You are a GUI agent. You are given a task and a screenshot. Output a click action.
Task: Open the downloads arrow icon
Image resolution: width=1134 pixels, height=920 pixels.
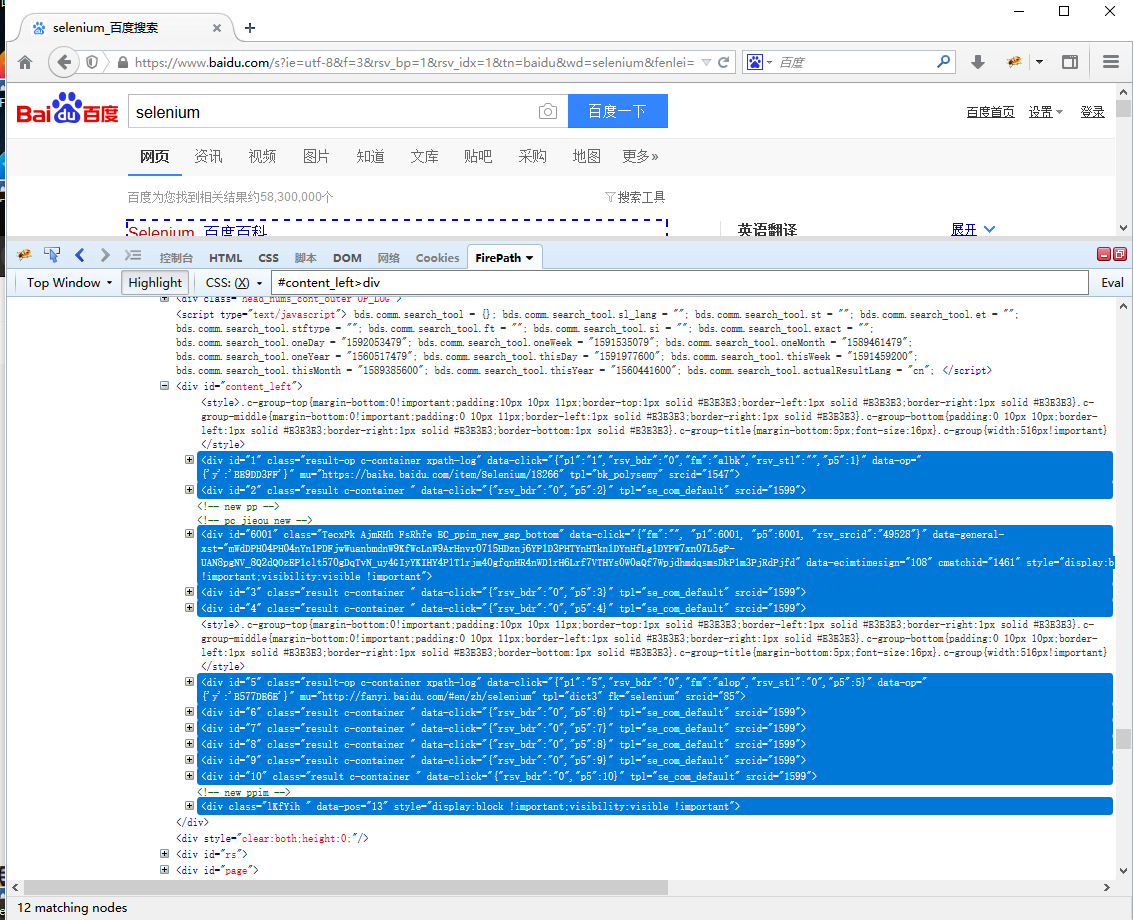978,62
